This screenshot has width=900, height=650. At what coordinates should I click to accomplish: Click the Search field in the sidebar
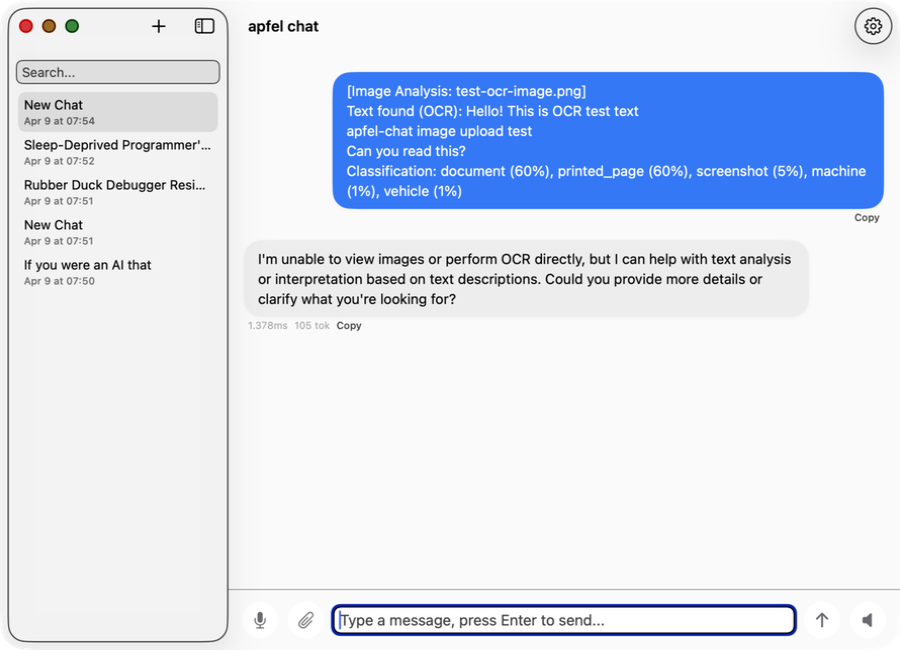(x=117, y=72)
